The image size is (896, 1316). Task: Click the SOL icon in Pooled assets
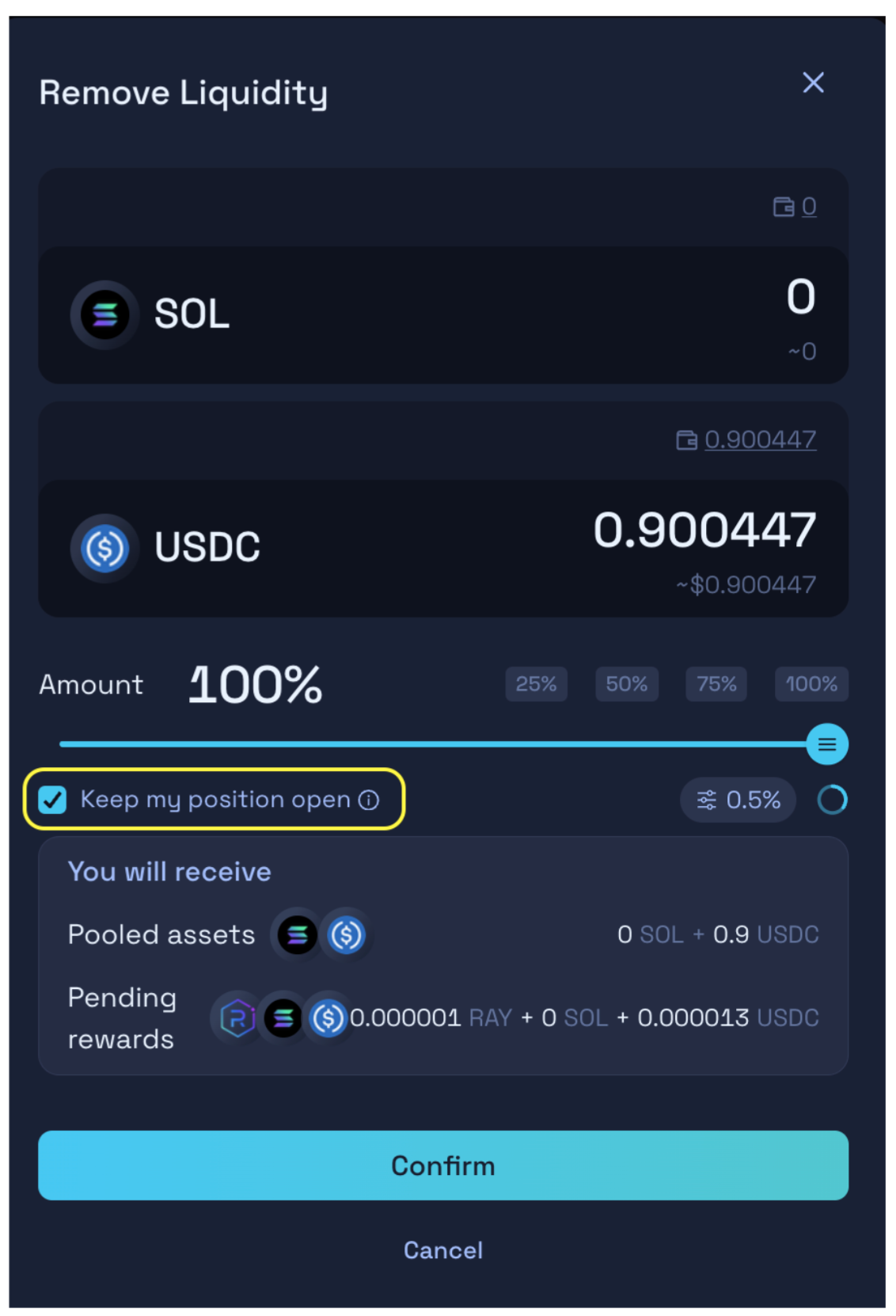(298, 935)
